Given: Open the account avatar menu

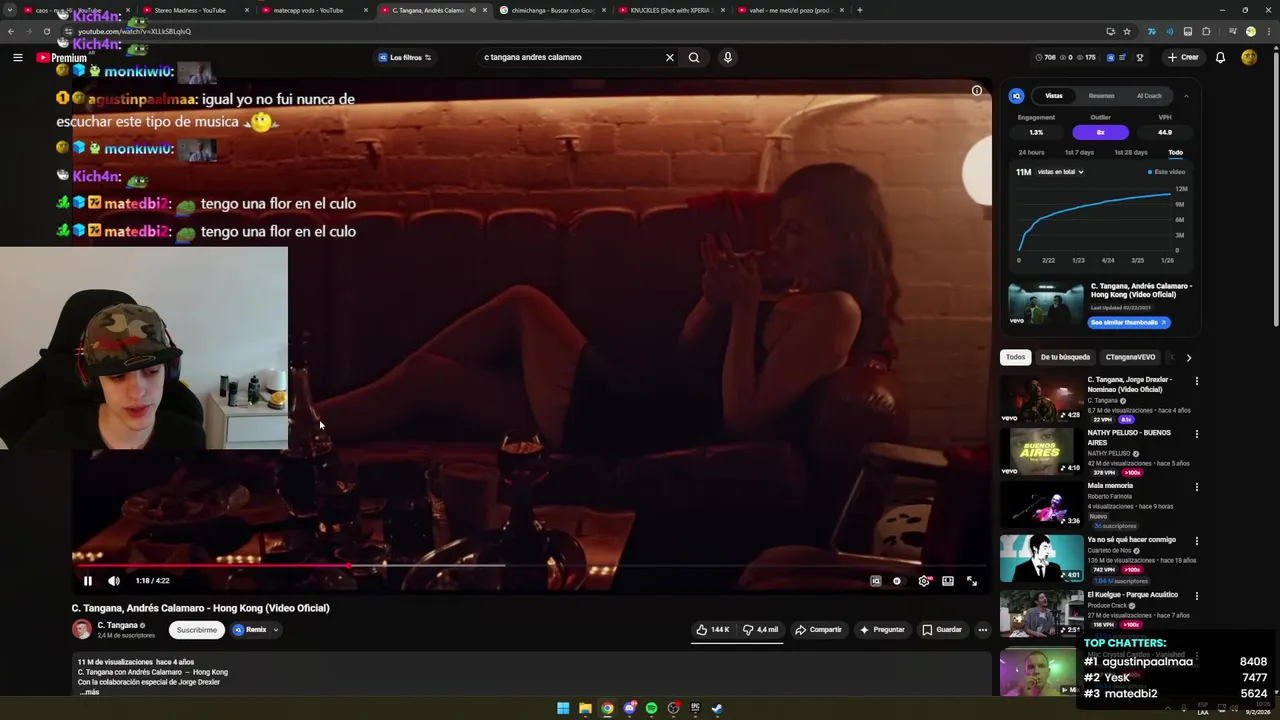Looking at the screenshot, I should point(1249,57).
